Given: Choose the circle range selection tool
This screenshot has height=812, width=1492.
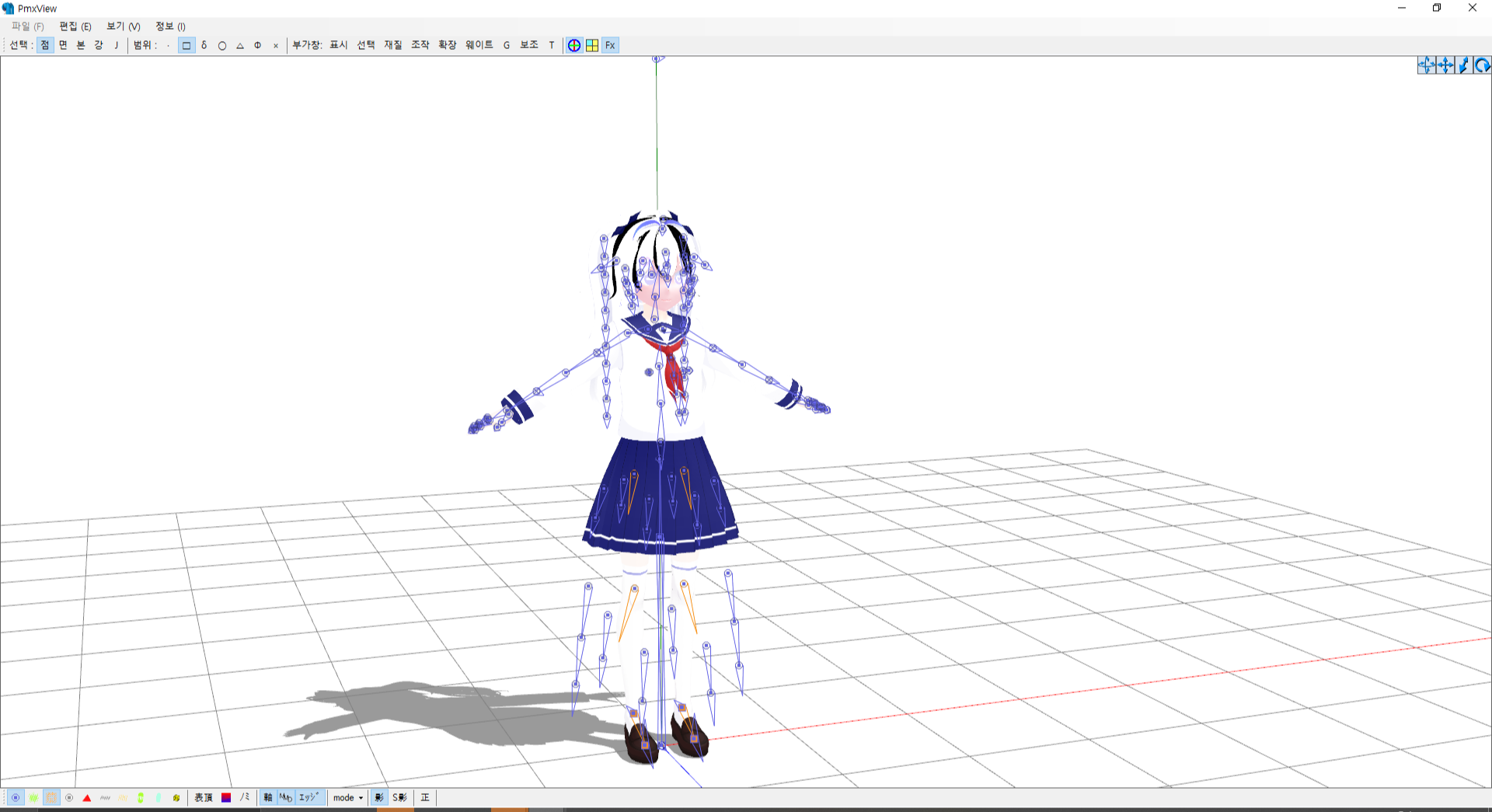Looking at the screenshot, I should [222, 45].
